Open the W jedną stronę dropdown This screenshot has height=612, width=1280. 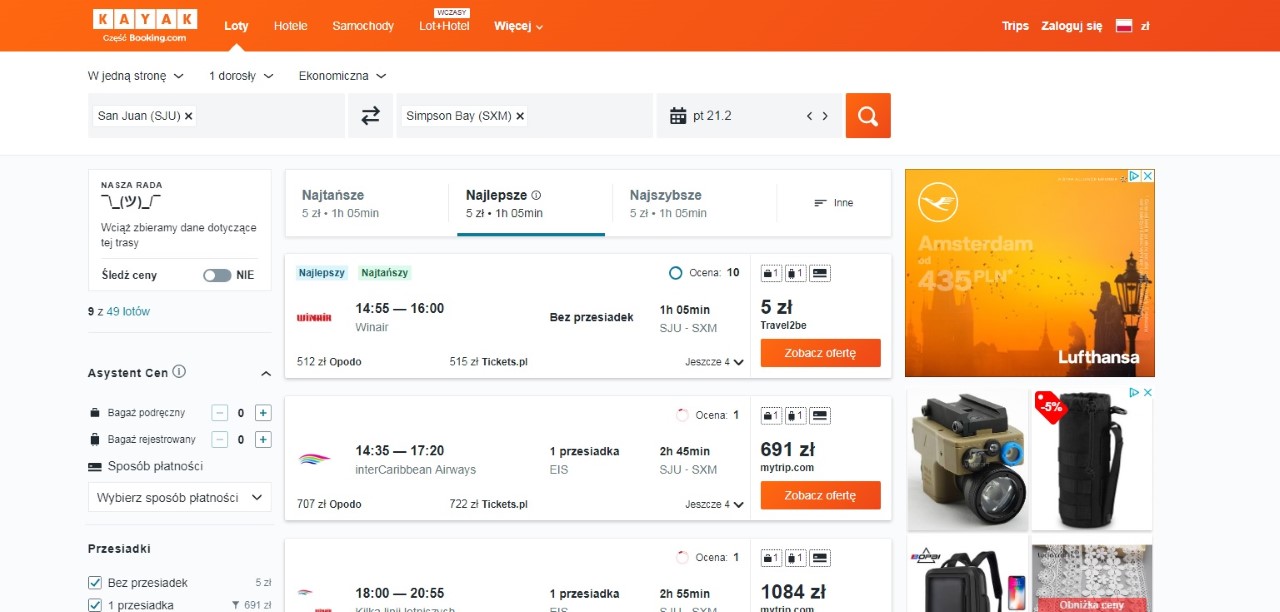coord(136,76)
